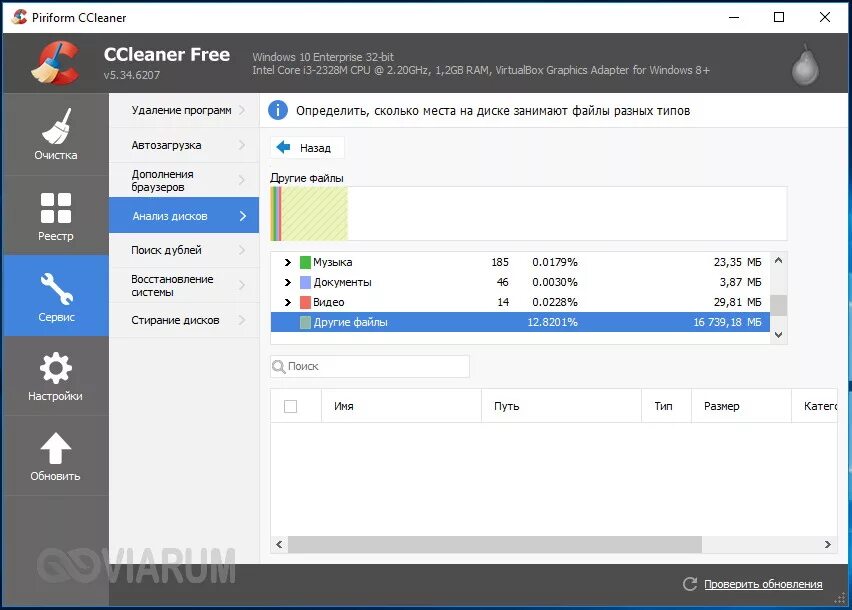Click the search magnifier icon

(279, 367)
